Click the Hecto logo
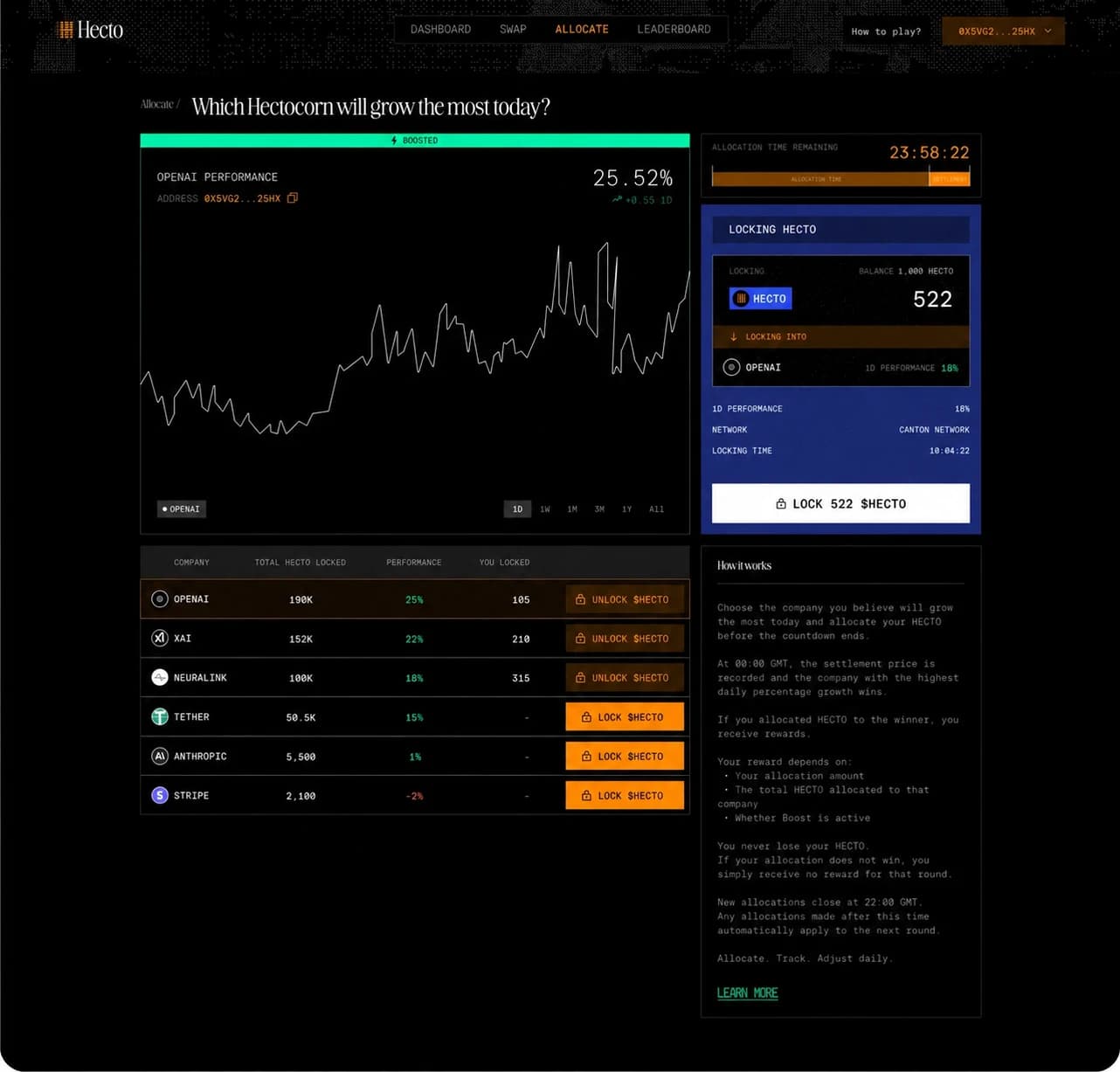 pyautogui.click(x=90, y=30)
